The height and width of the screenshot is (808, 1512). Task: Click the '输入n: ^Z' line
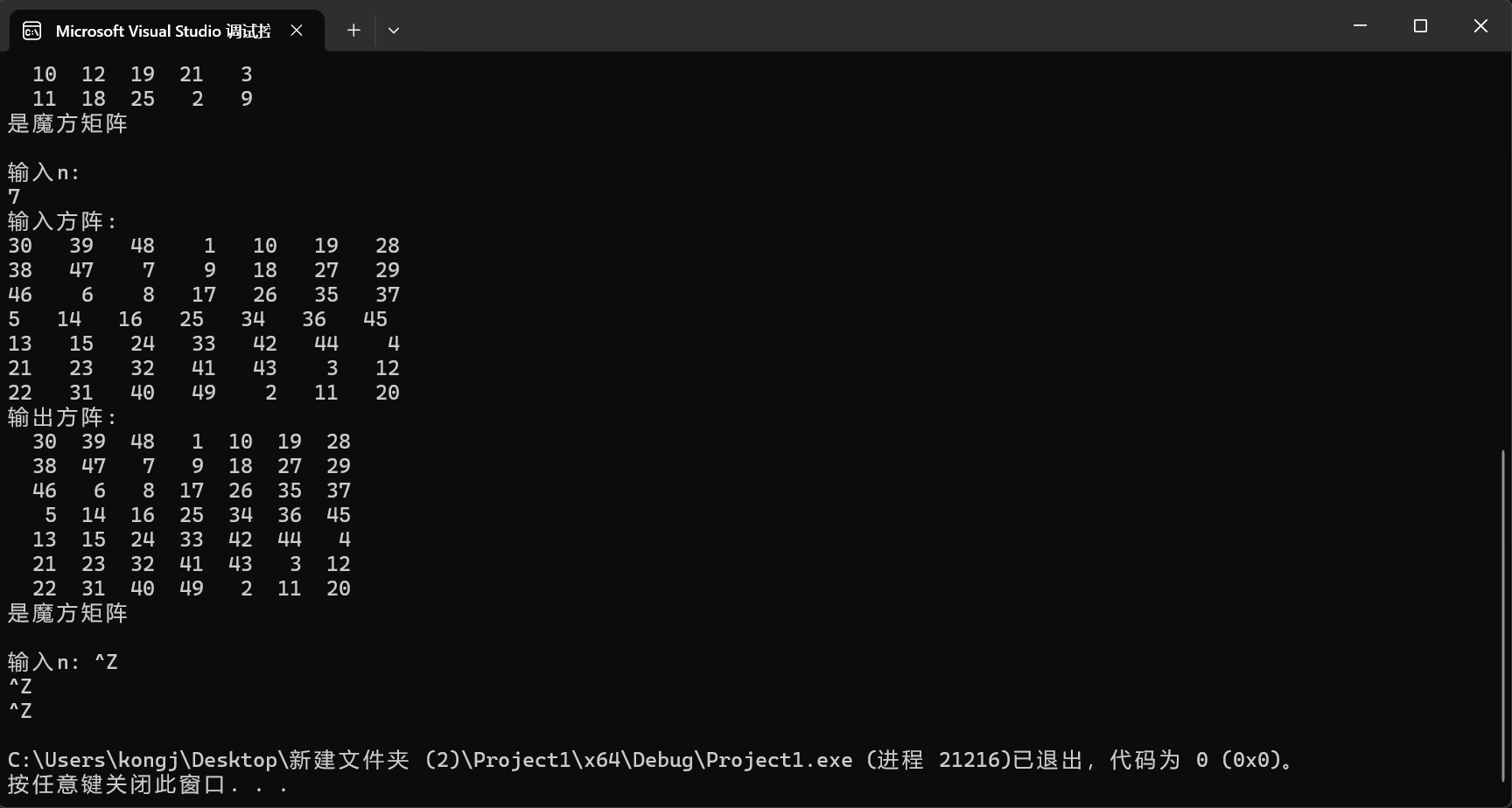[62, 662]
